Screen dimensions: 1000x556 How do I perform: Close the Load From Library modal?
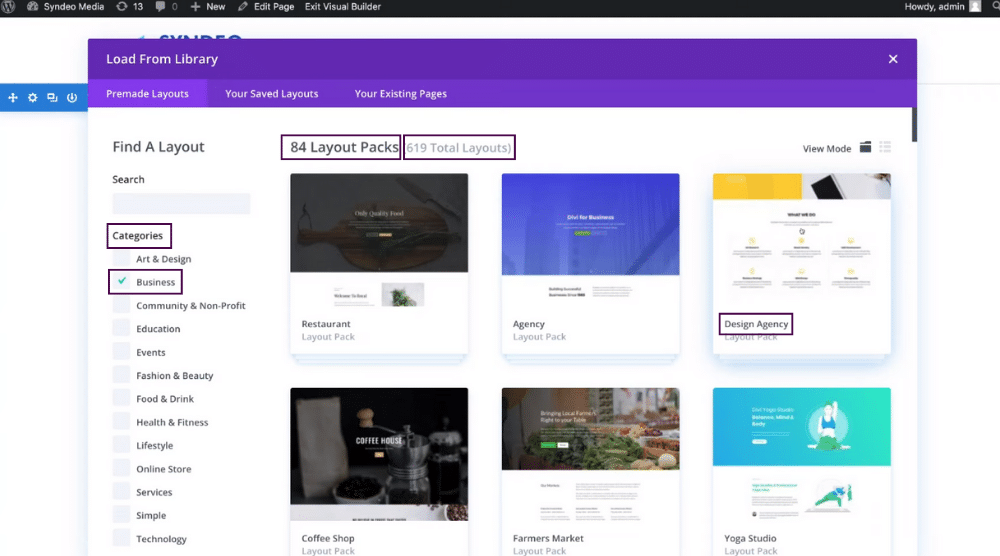point(893,59)
